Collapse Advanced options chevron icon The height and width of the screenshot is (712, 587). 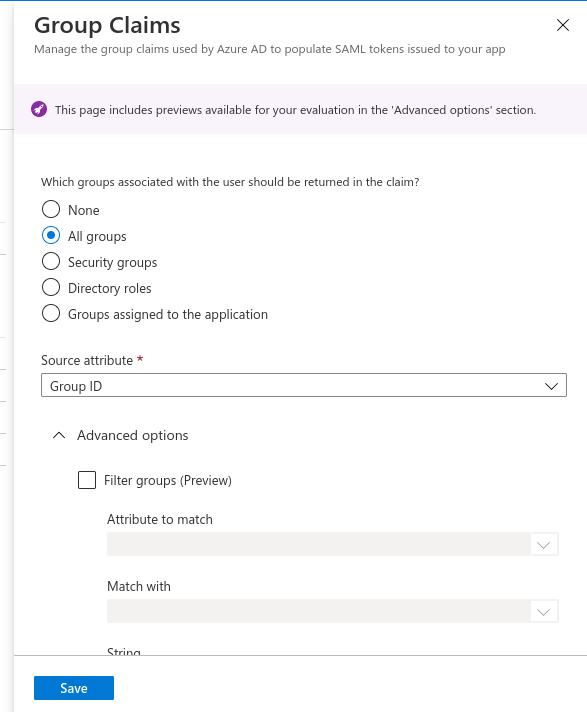coord(59,435)
